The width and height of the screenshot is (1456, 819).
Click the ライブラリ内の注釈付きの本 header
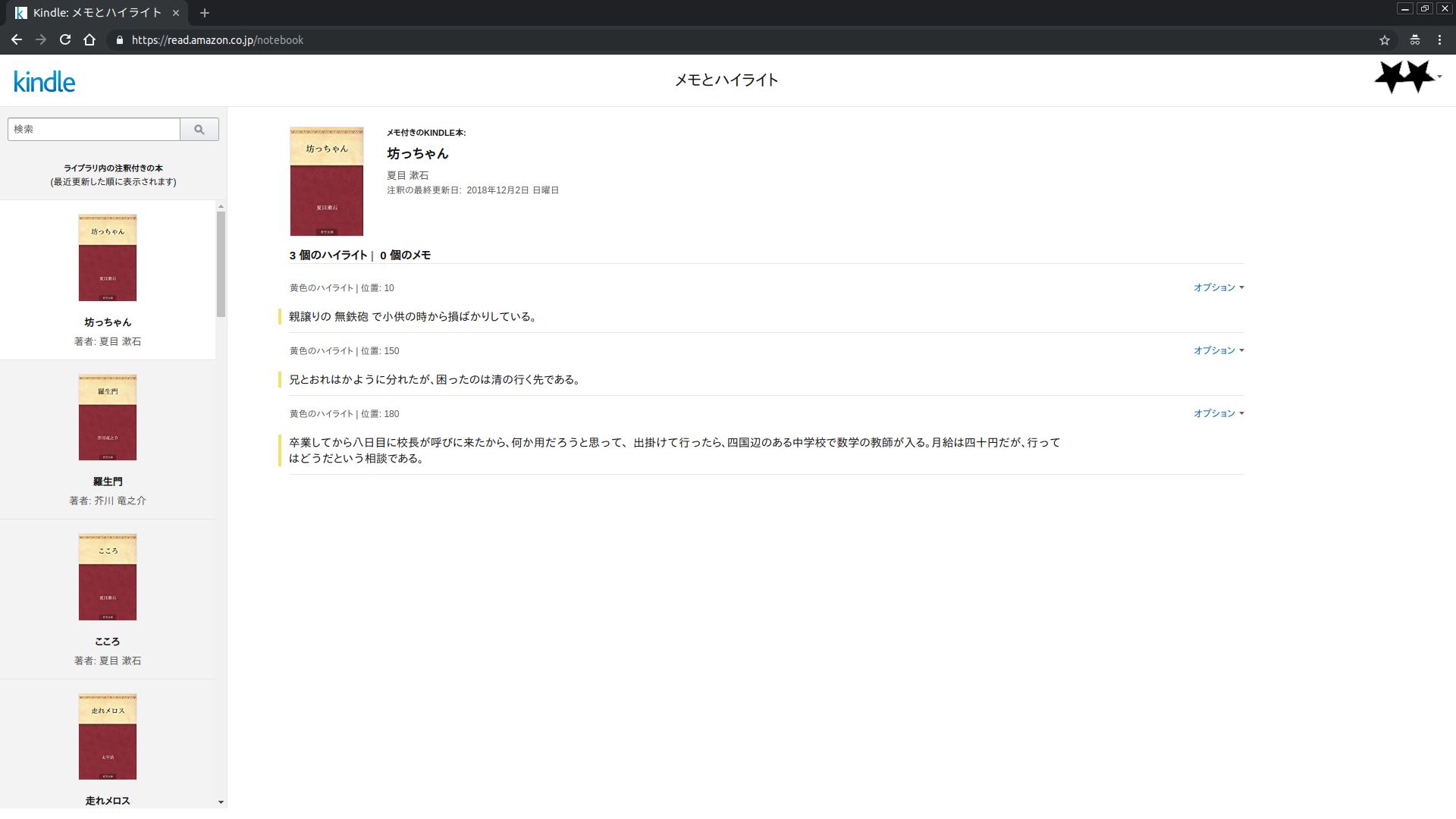113,168
